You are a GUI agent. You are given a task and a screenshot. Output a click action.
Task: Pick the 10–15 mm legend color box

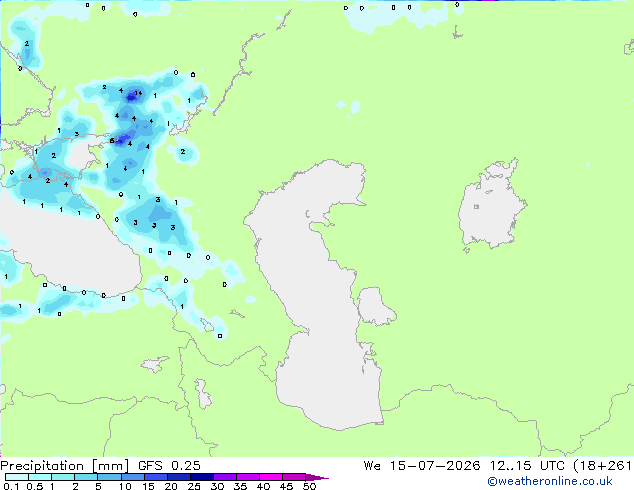133,477
